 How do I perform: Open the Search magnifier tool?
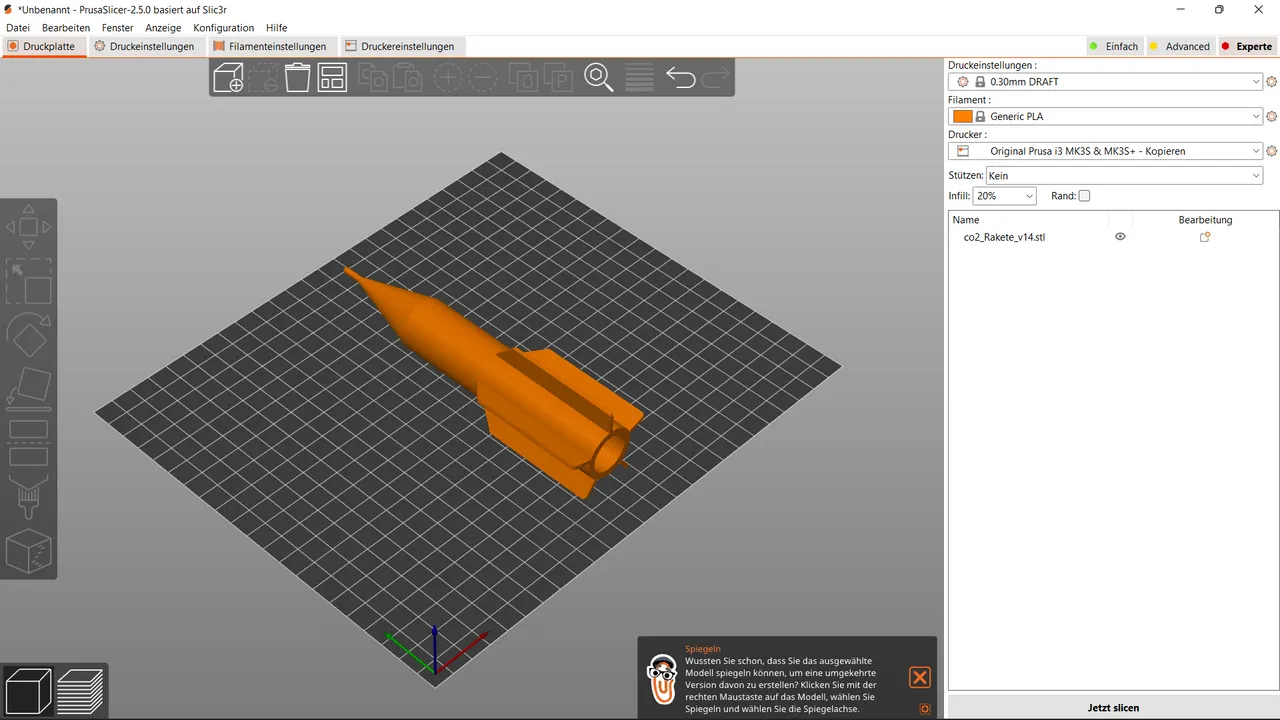[599, 77]
